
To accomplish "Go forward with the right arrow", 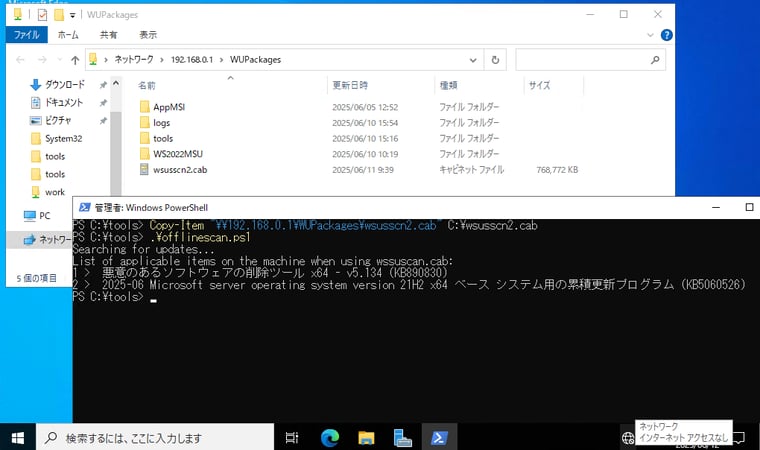I will click(42, 60).
